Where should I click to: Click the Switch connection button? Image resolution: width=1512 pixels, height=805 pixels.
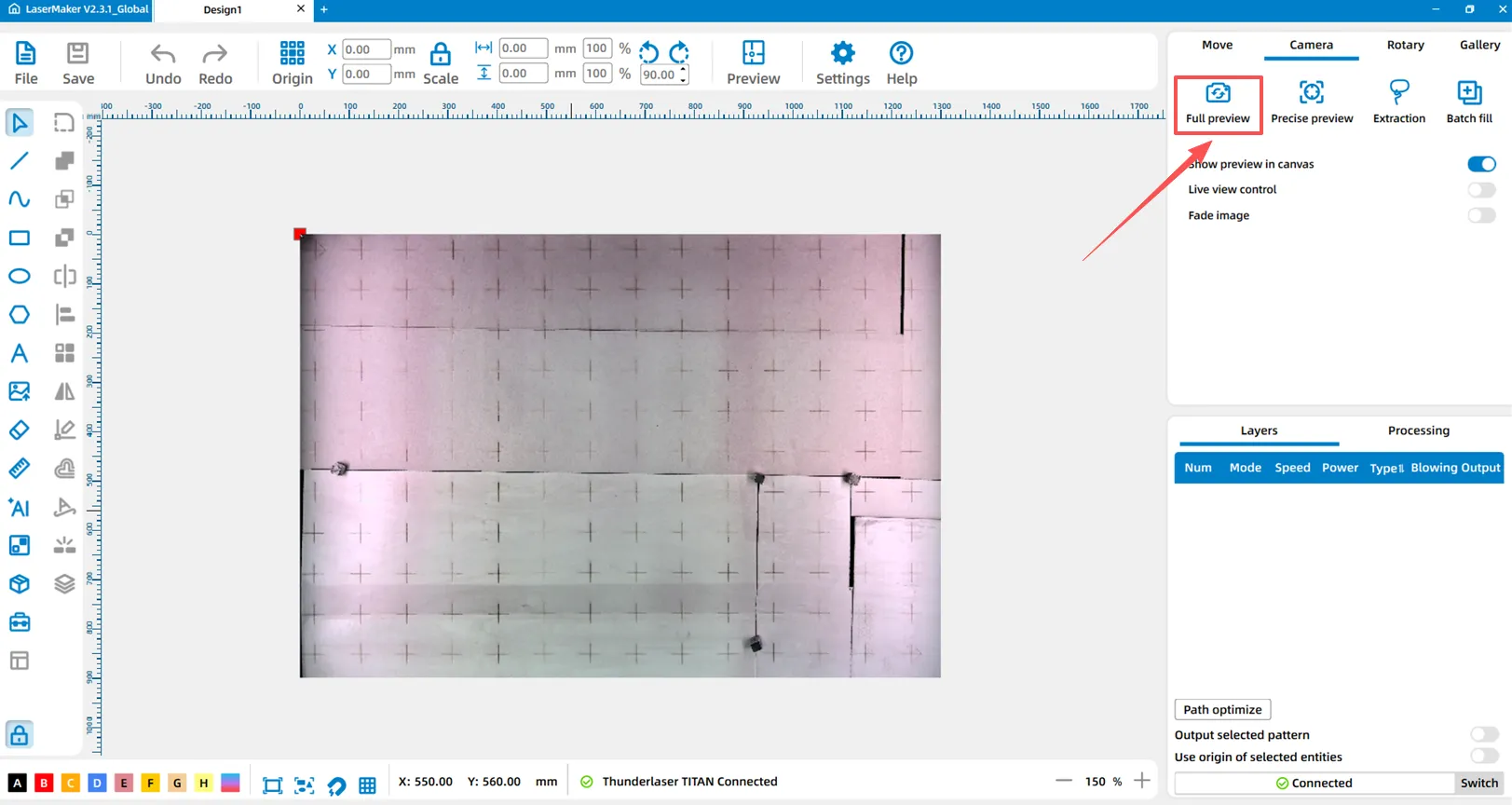(1478, 783)
